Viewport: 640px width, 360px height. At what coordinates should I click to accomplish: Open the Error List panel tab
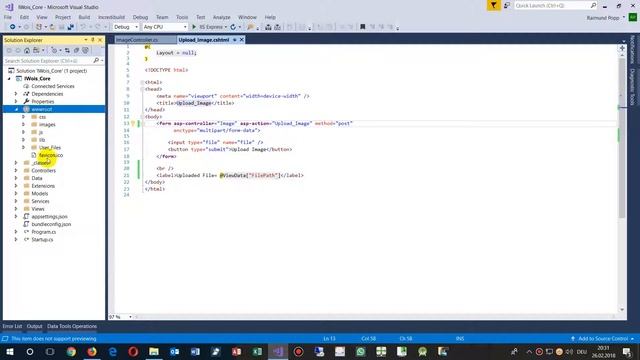(x=12, y=326)
